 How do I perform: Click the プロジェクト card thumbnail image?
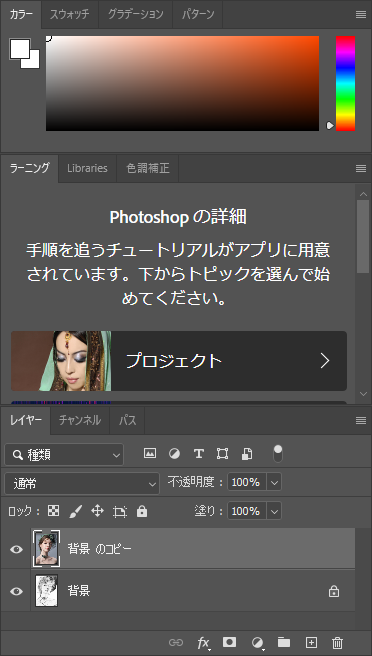coord(61,361)
